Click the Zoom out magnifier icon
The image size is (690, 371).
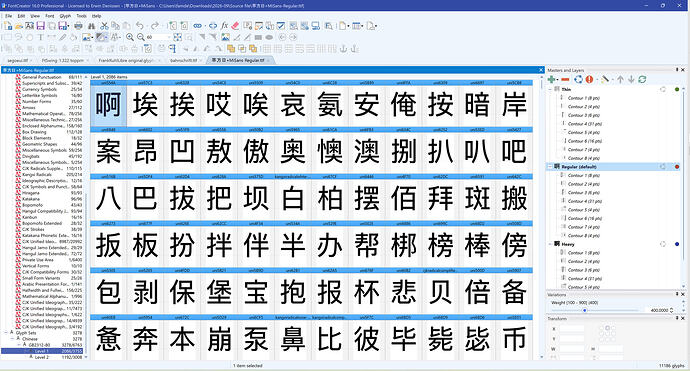coord(141,37)
